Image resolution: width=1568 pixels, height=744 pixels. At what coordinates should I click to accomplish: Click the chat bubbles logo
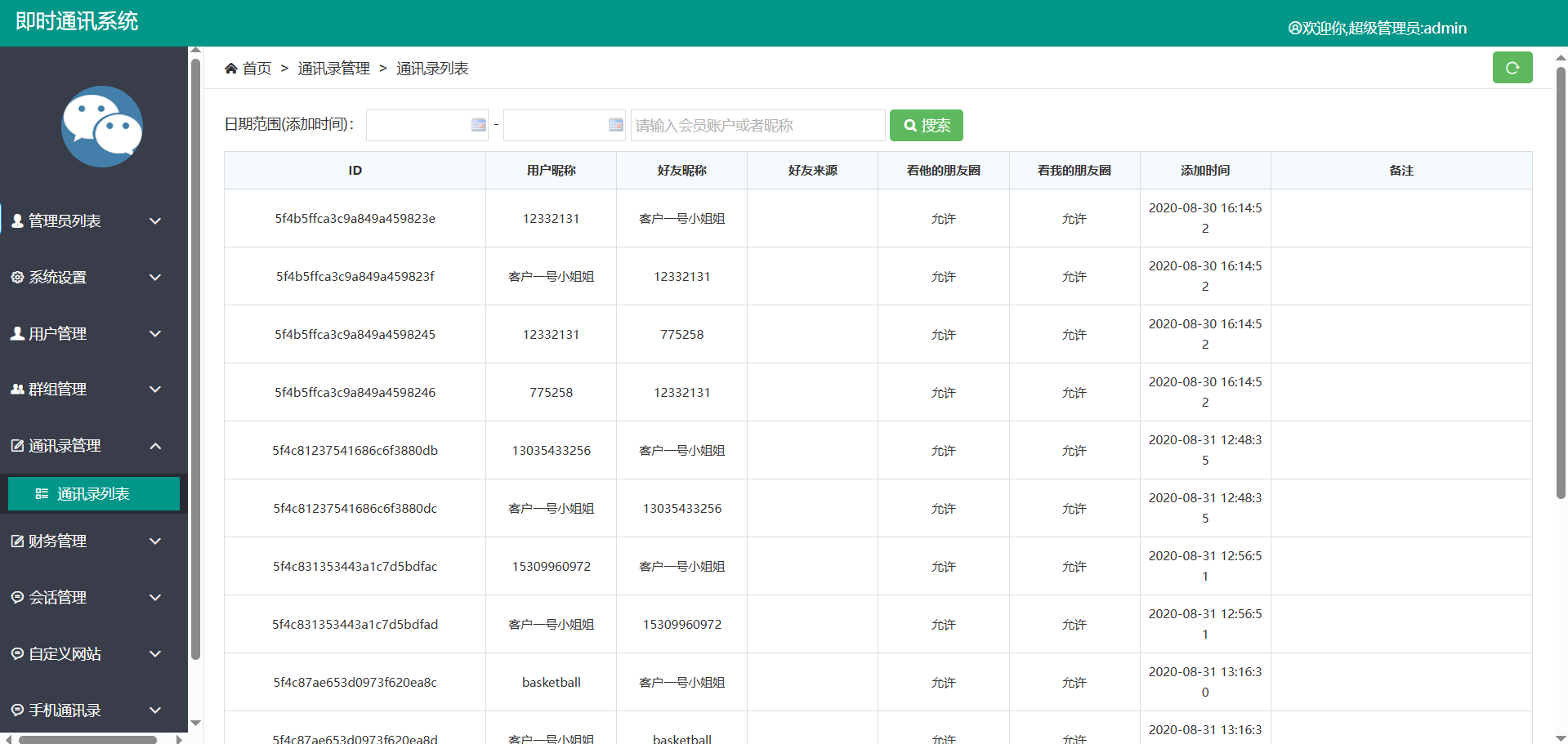click(102, 127)
